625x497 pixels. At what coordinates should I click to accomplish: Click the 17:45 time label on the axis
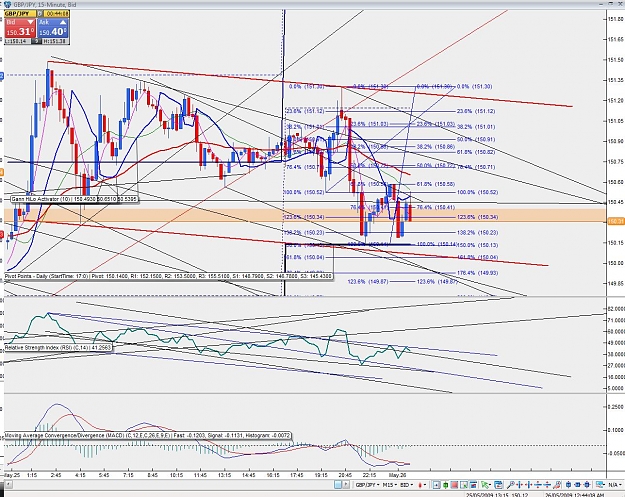pos(297,475)
